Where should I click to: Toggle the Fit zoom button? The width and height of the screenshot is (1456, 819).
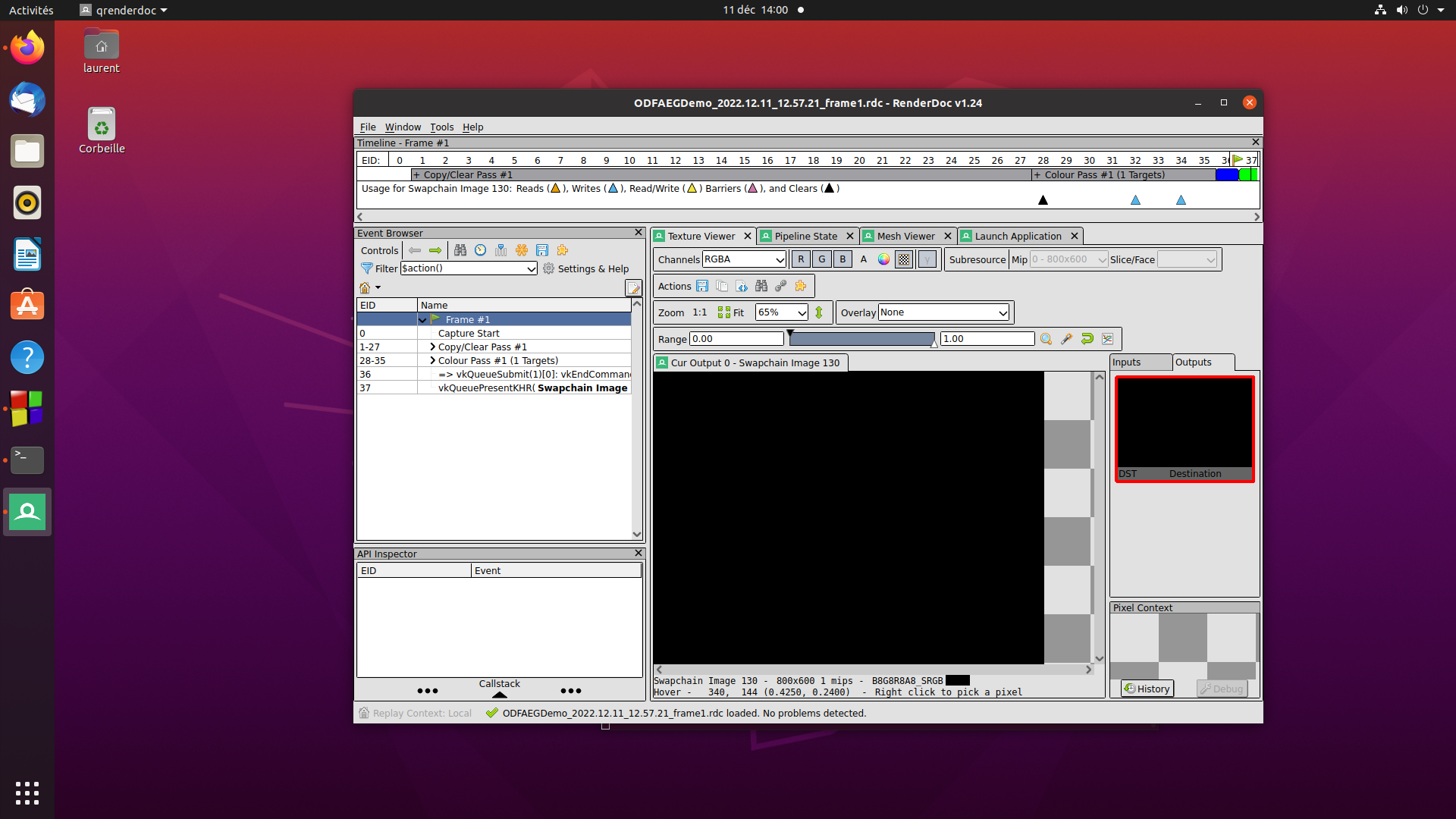(x=731, y=312)
